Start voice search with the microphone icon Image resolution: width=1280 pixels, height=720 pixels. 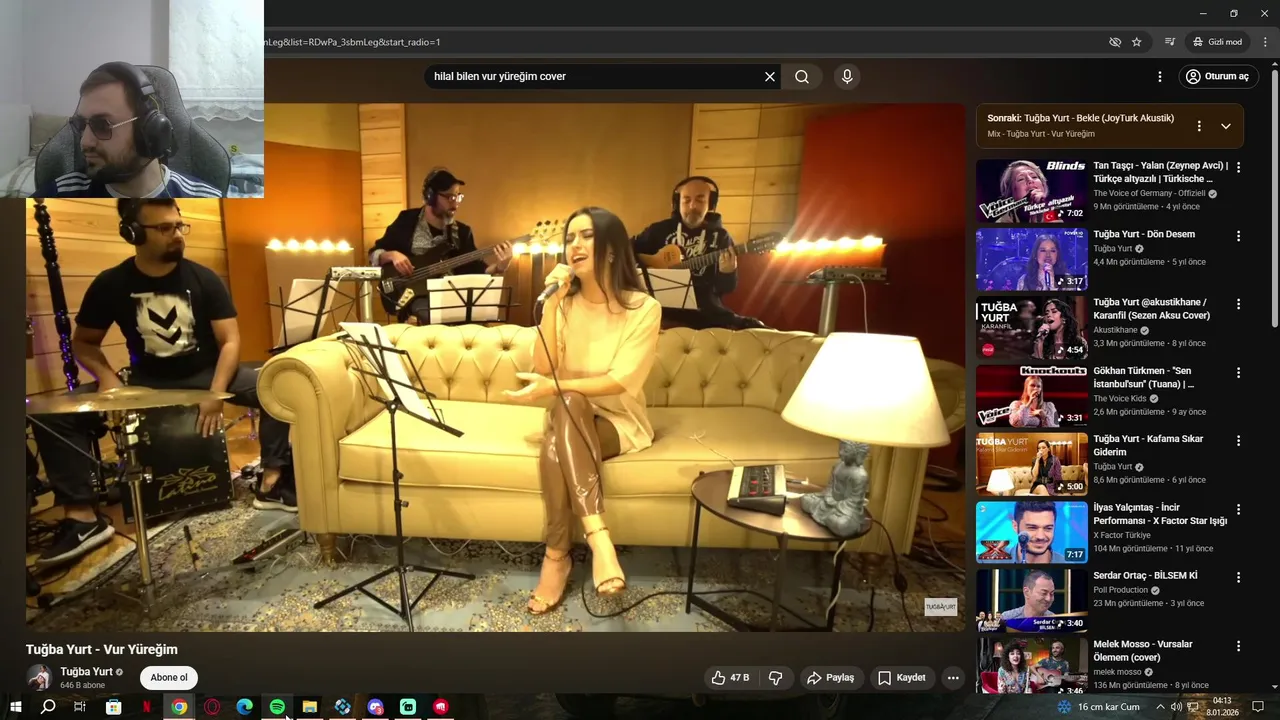pos(847,77)
